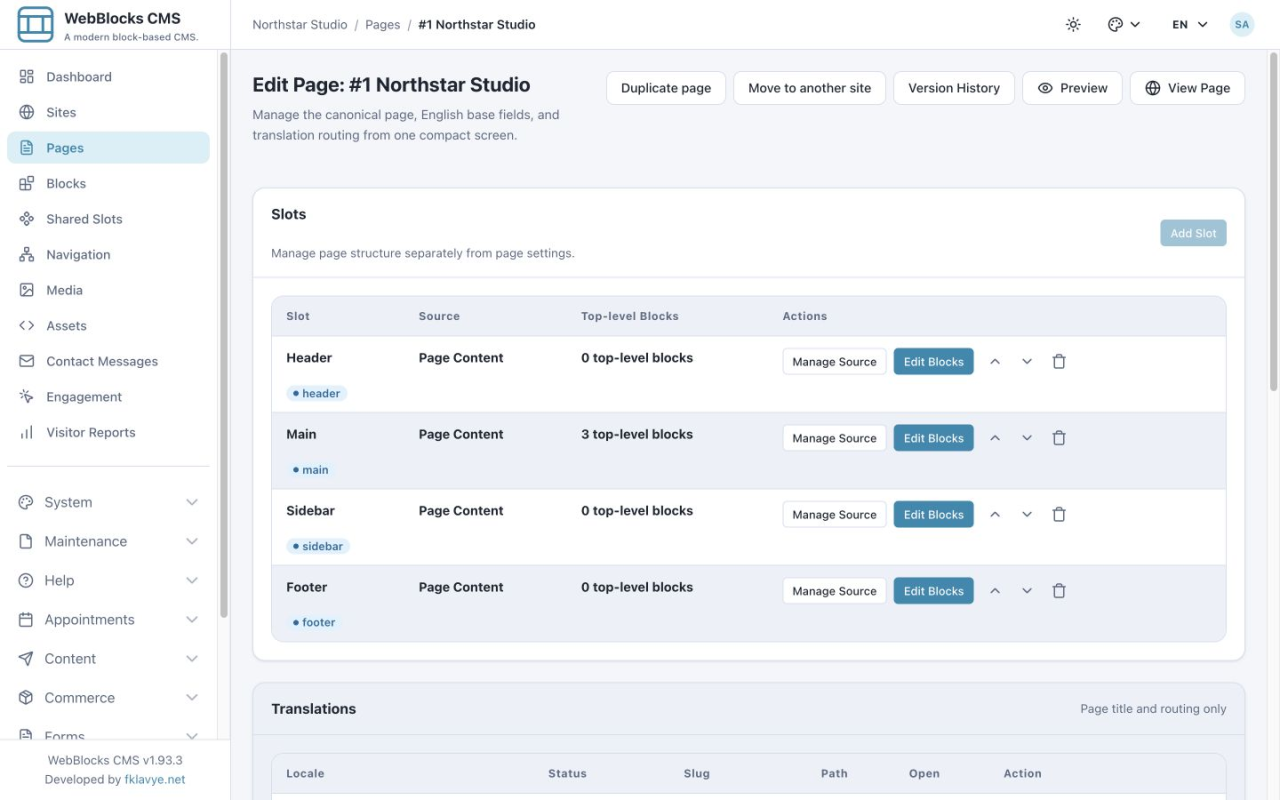Image resolution: width=1280 pixels, height=800 pixels.
Task: Move the Sidebar slot up
Action: click(x=995, y=515)
